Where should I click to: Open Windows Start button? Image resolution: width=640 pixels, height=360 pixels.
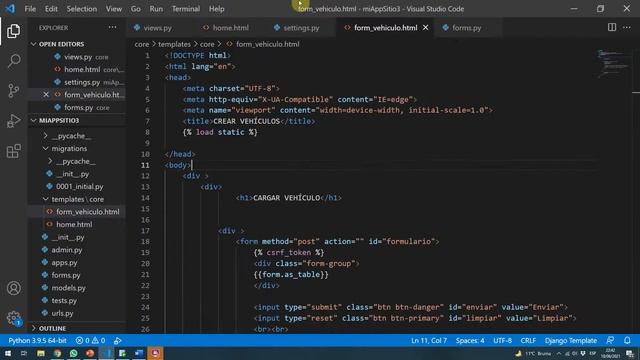coord(8,353)
